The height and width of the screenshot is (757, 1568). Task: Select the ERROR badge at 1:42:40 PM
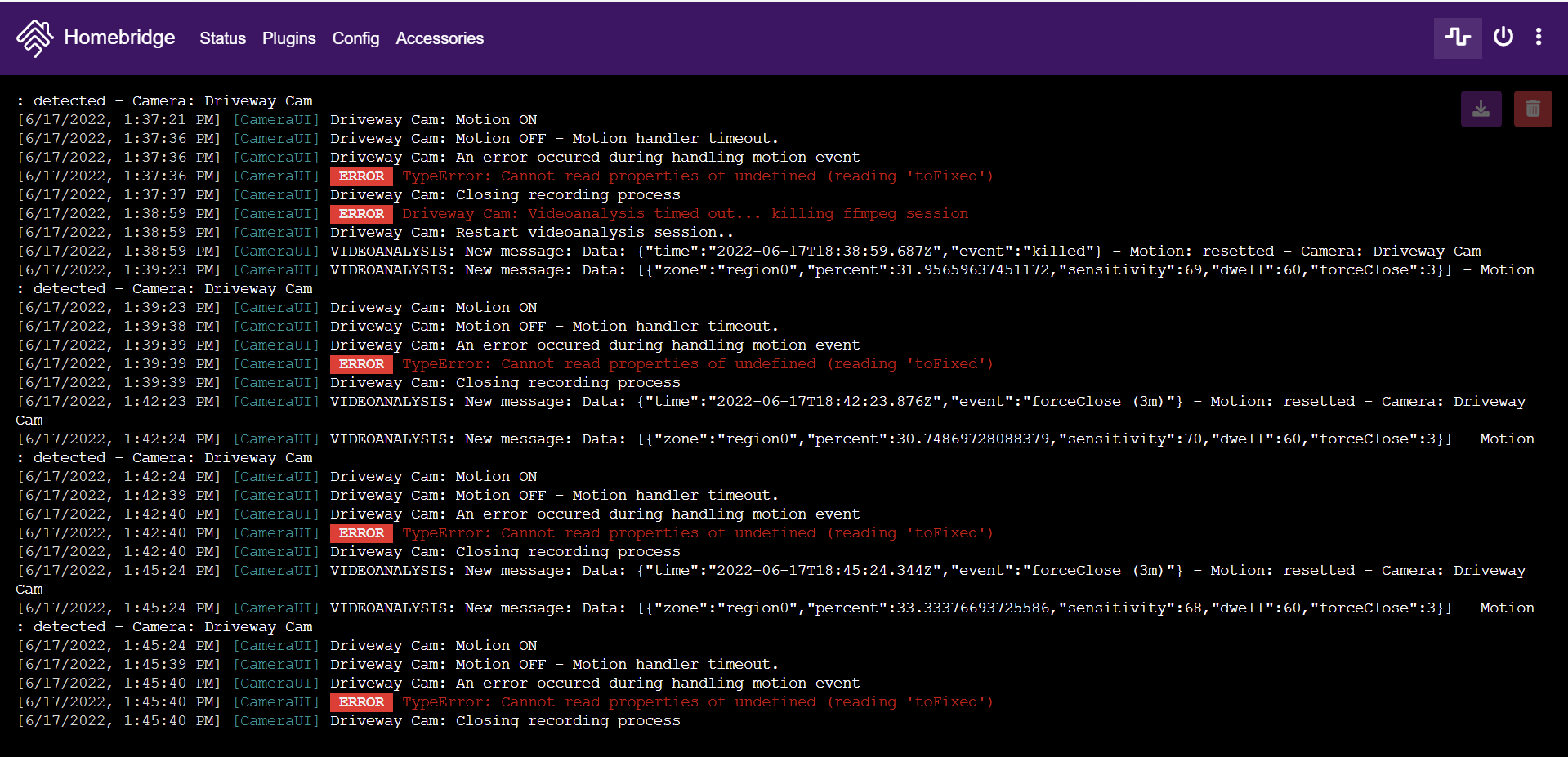point(361,532)
